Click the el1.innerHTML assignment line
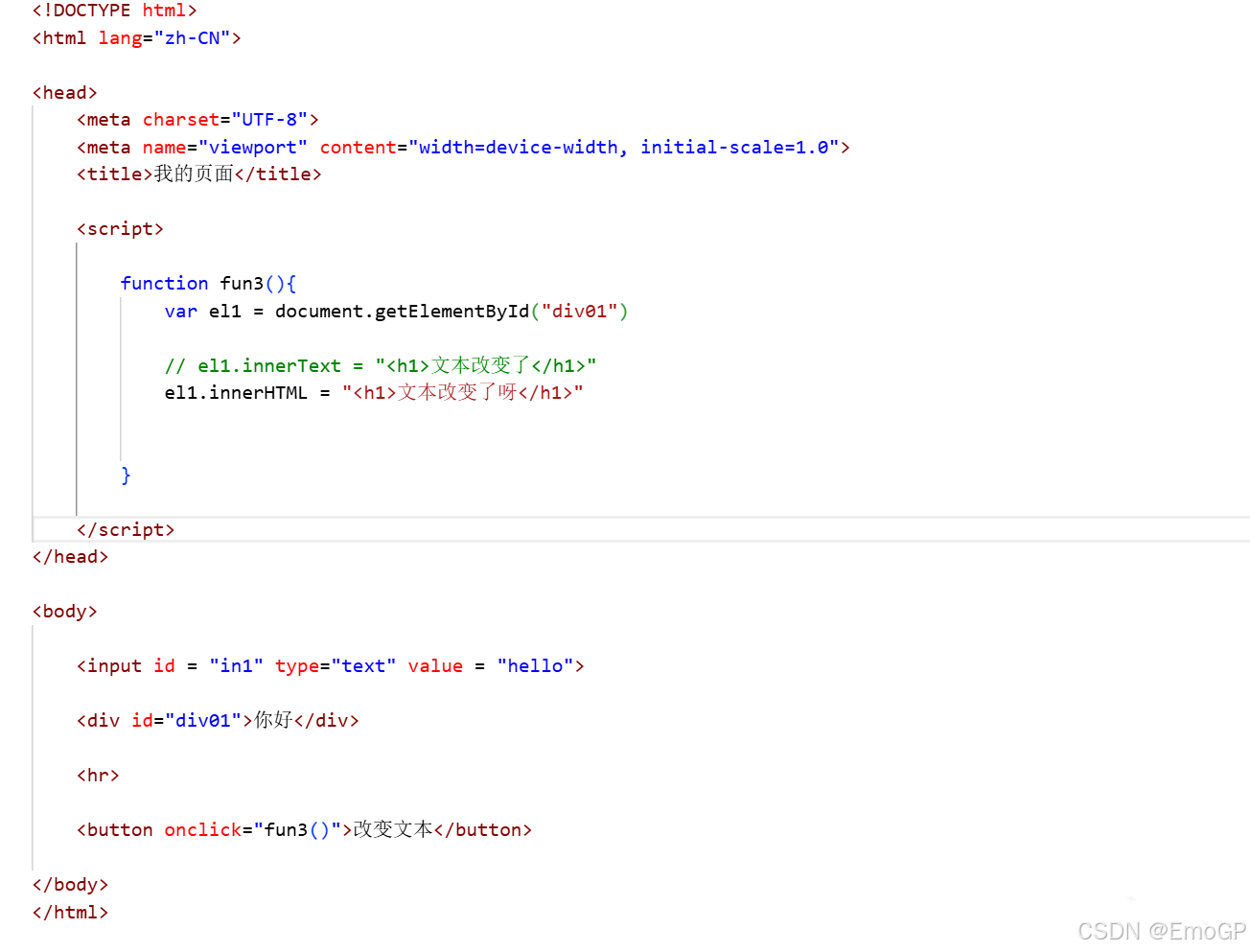Viewport: 1250px width, 952px height. coord(374,393)
